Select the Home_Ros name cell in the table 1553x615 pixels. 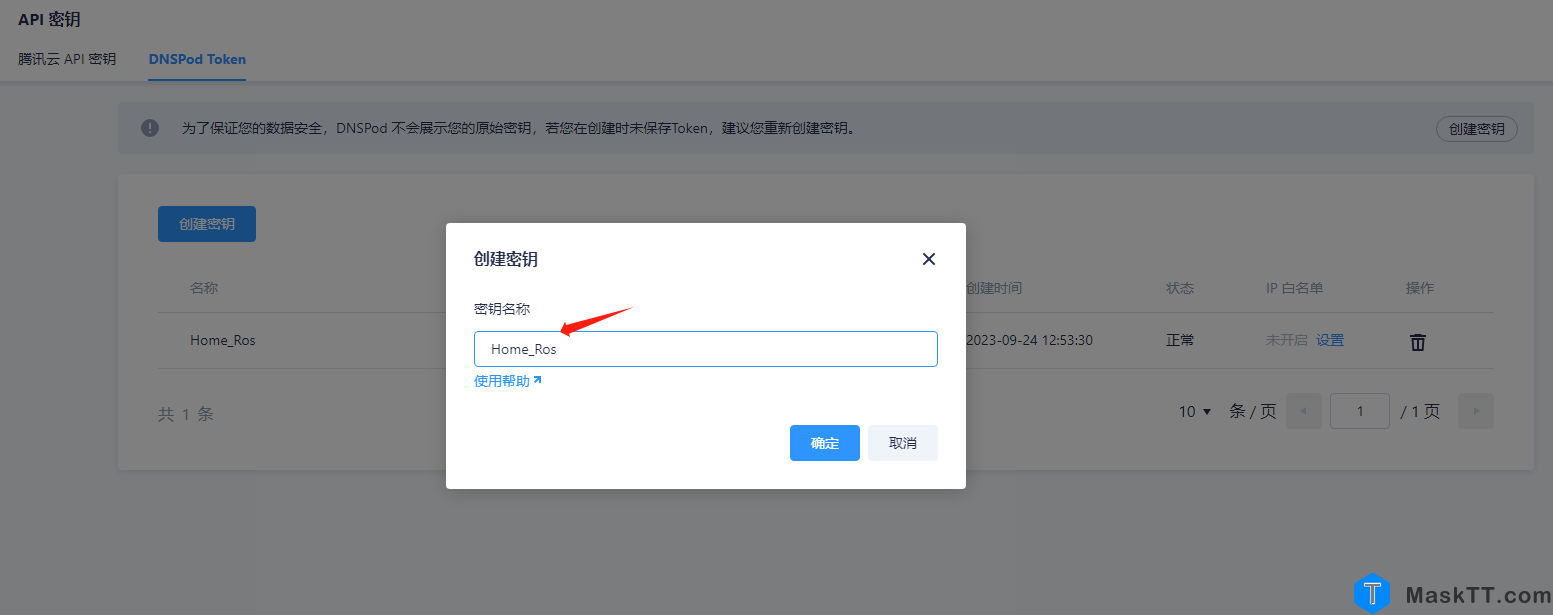coord(223,340)
